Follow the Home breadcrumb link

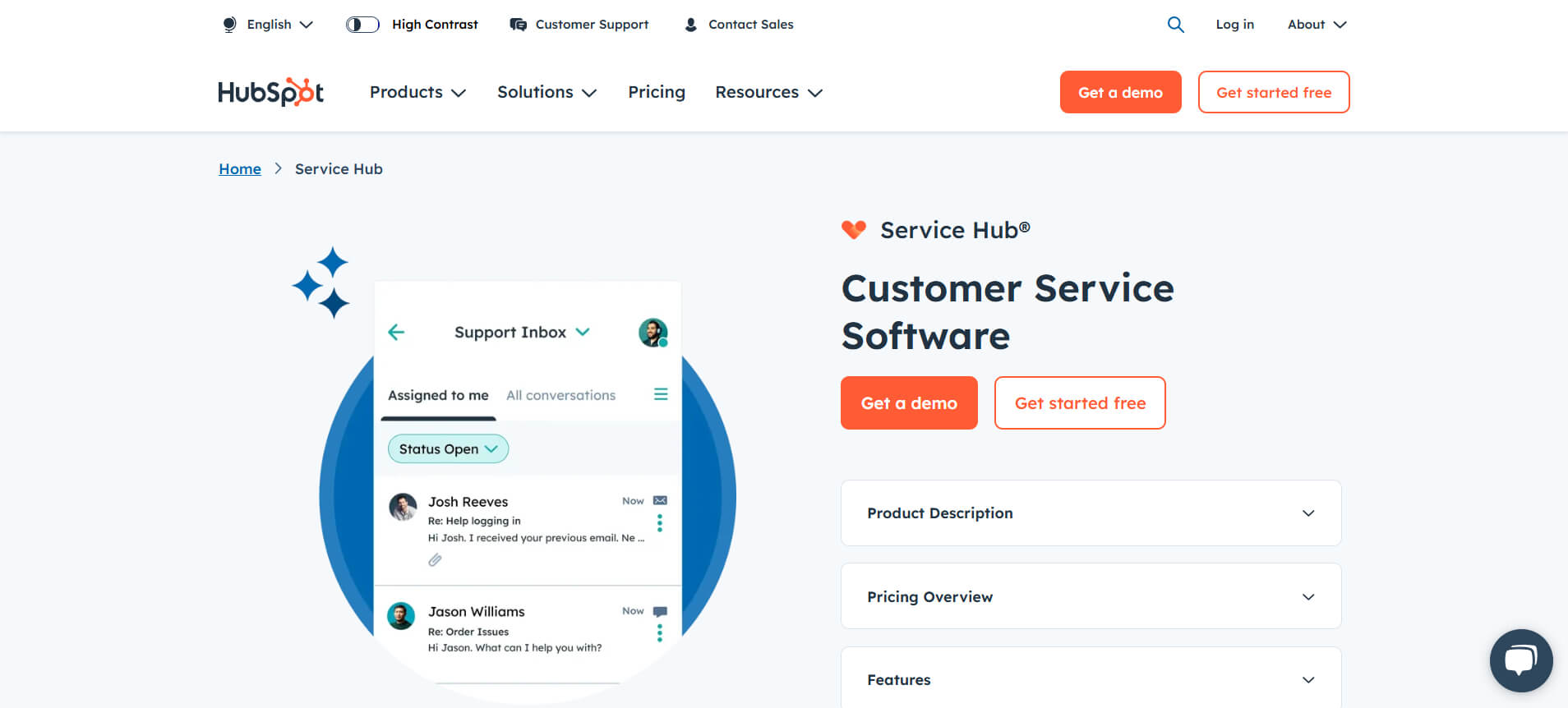point(240,169)
